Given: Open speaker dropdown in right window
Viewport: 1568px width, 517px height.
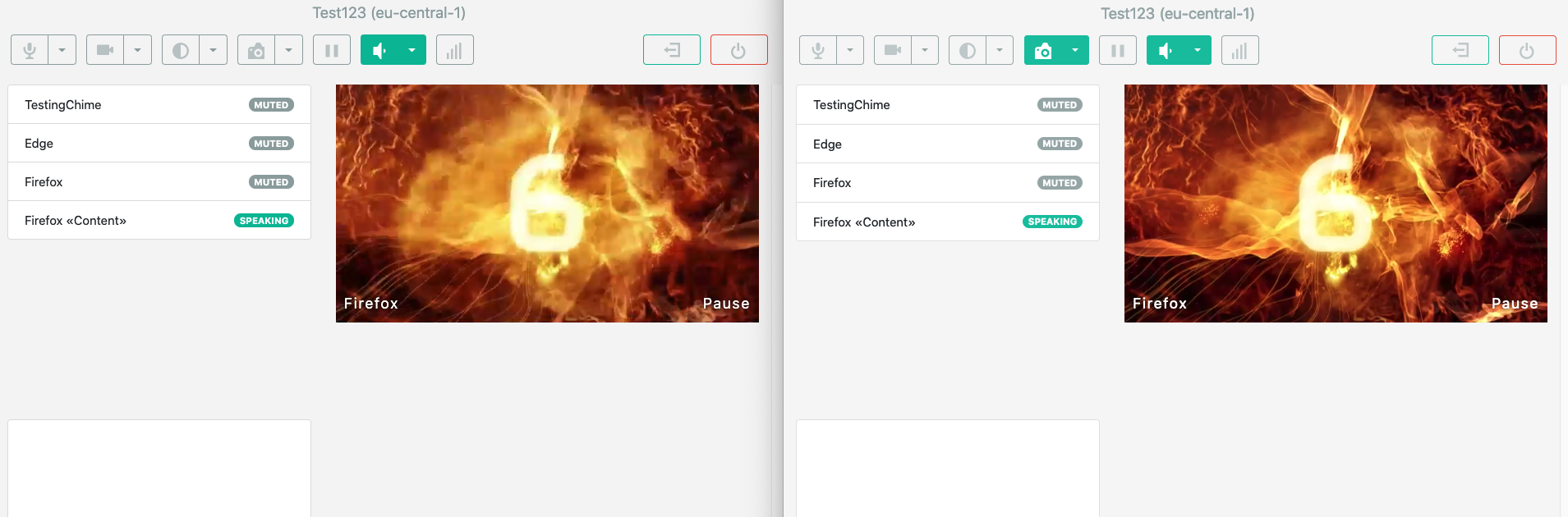Looking at the screenshot, I should (1198, 51).
